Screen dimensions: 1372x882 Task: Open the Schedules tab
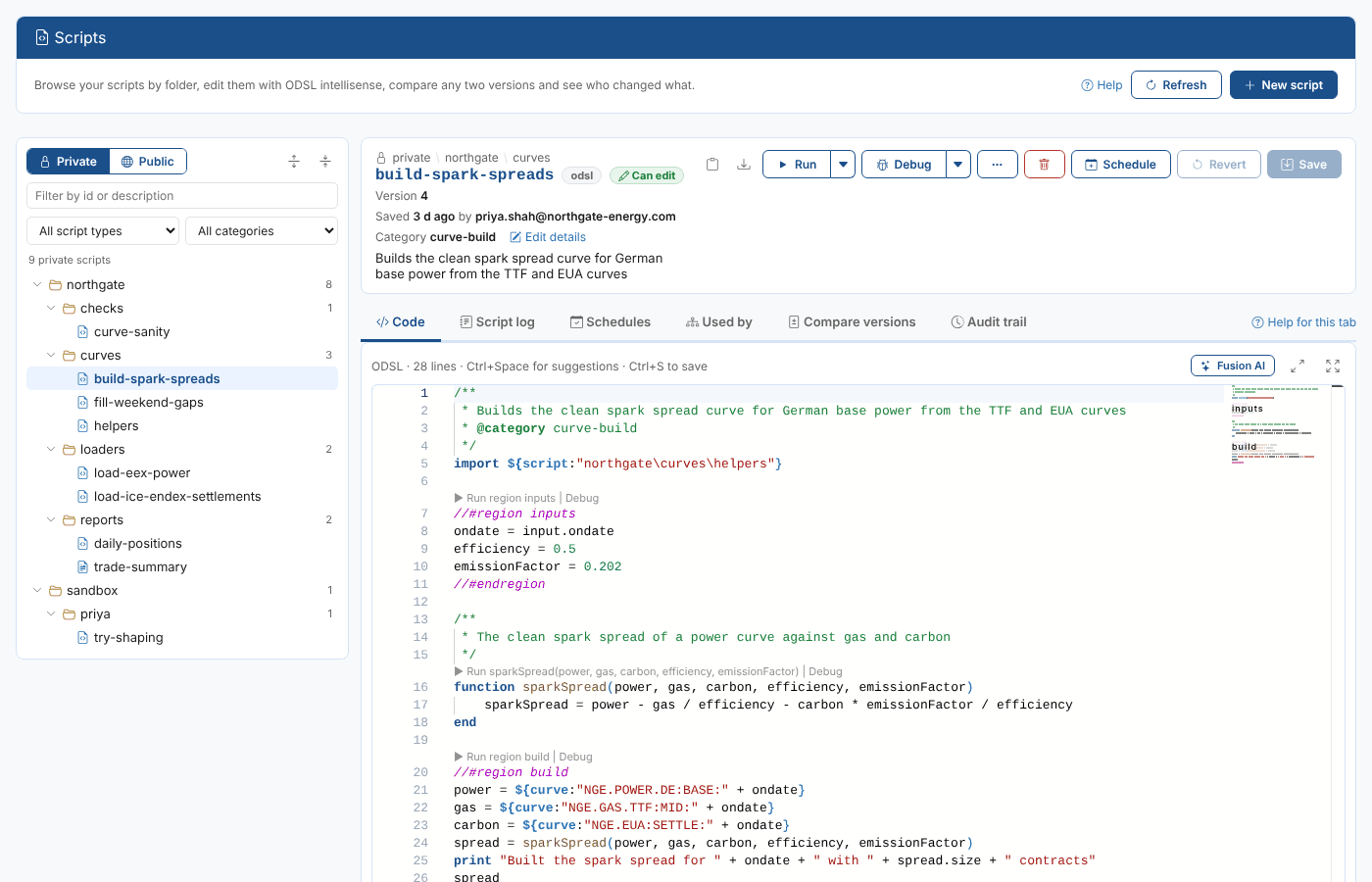click(611, 322)
